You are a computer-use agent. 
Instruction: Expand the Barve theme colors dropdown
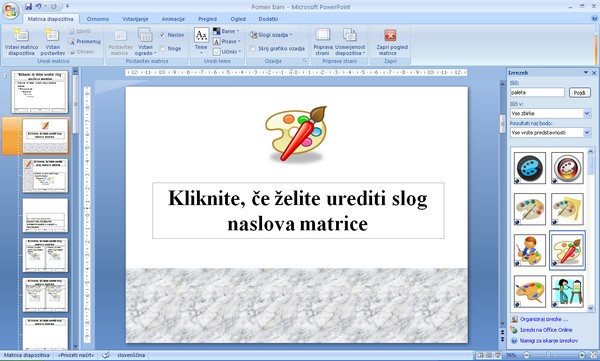pyautogui.click(x=226, y=31)
